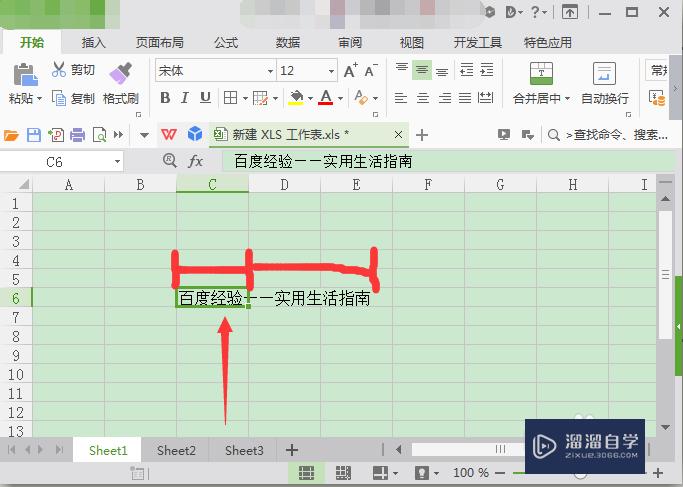
Task: Click the Paste clipboard icon
Action: tap(25, 74)
